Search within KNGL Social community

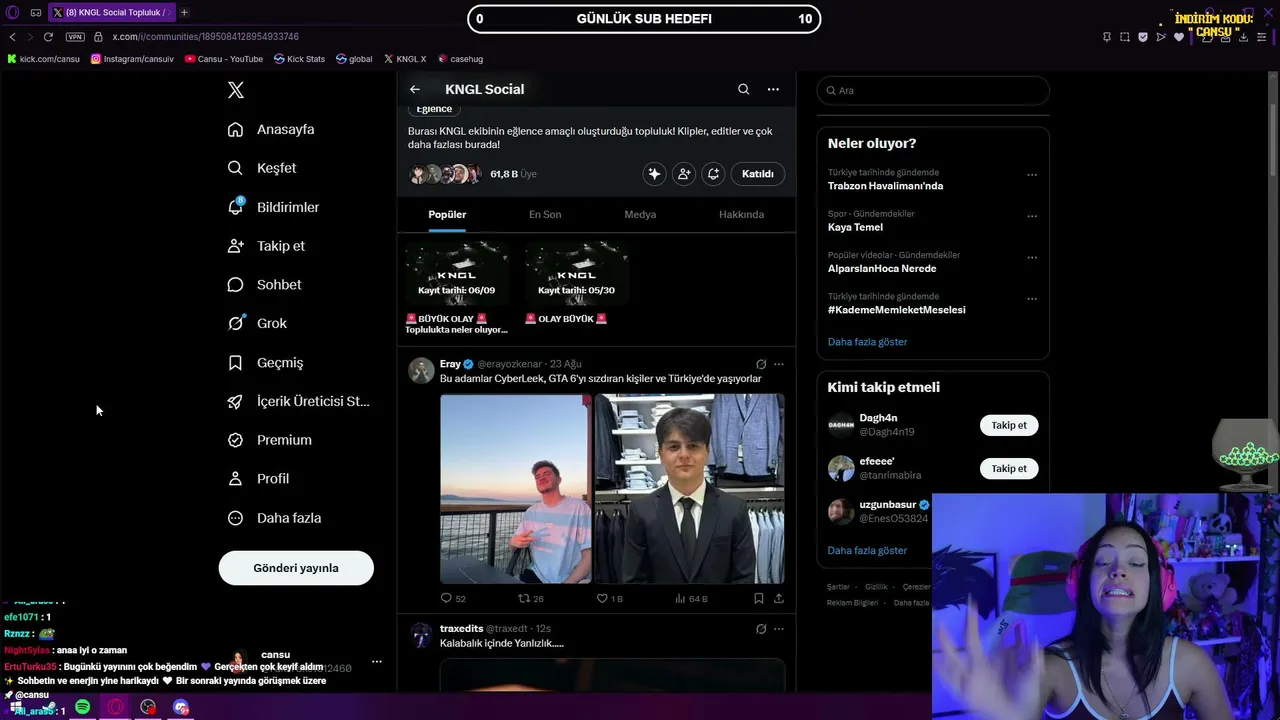(x=744, y=89)
